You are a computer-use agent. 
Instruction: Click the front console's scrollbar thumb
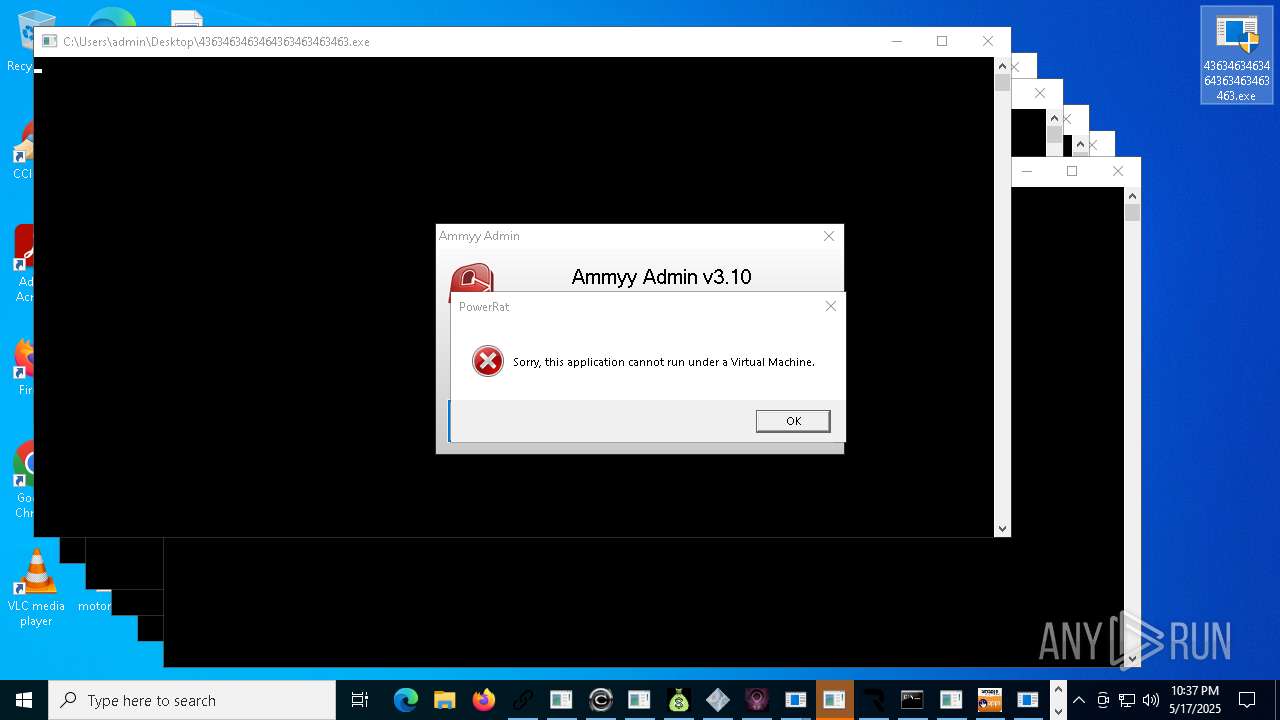1002,83
